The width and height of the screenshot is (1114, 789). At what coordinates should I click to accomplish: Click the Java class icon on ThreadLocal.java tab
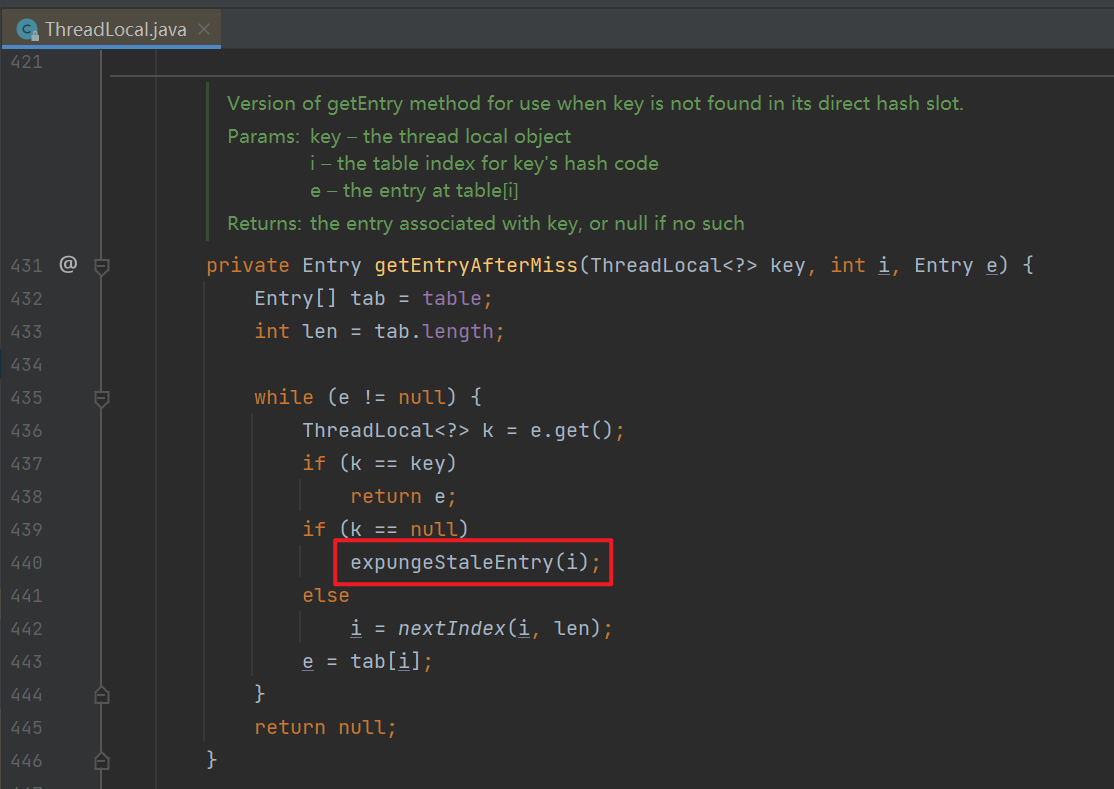click(28, 29)
